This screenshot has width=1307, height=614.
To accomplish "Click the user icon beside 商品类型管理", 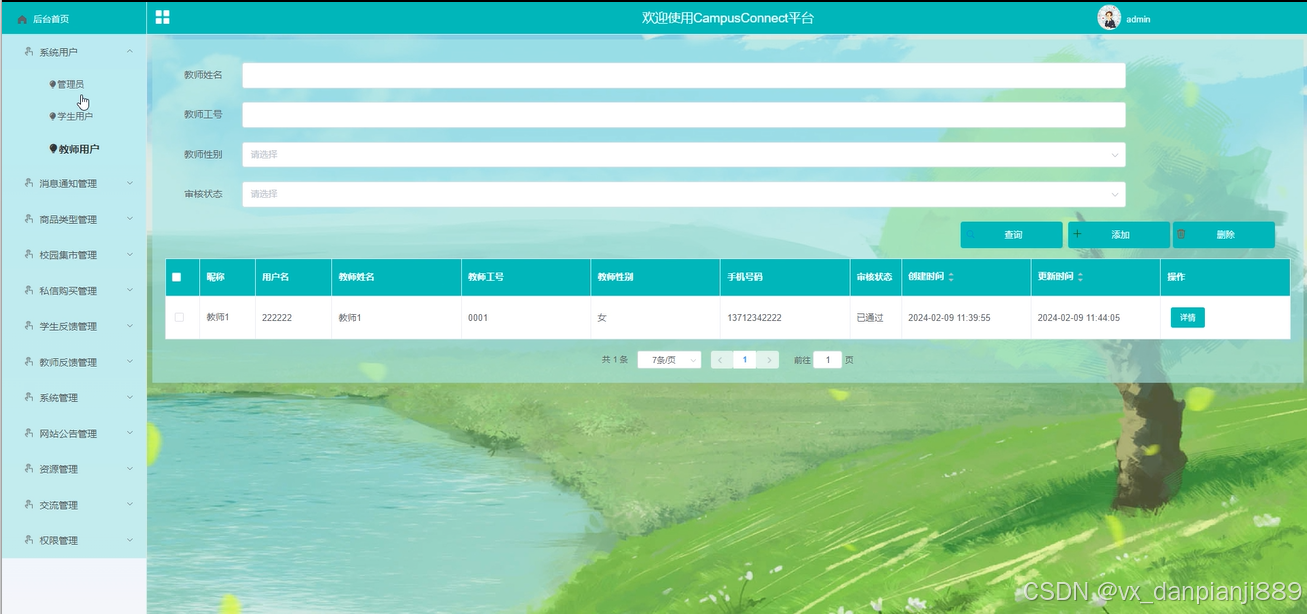I will (x=28, y=219).
